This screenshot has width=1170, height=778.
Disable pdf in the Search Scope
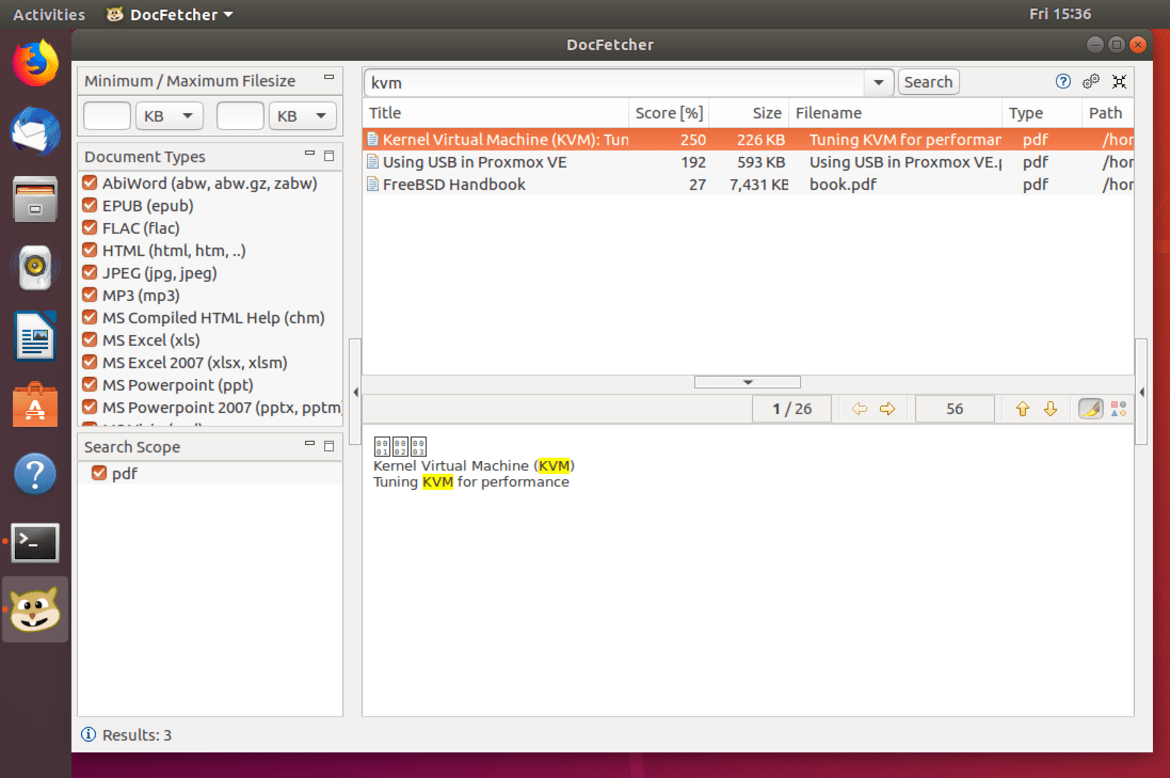(x=98, y=473)
